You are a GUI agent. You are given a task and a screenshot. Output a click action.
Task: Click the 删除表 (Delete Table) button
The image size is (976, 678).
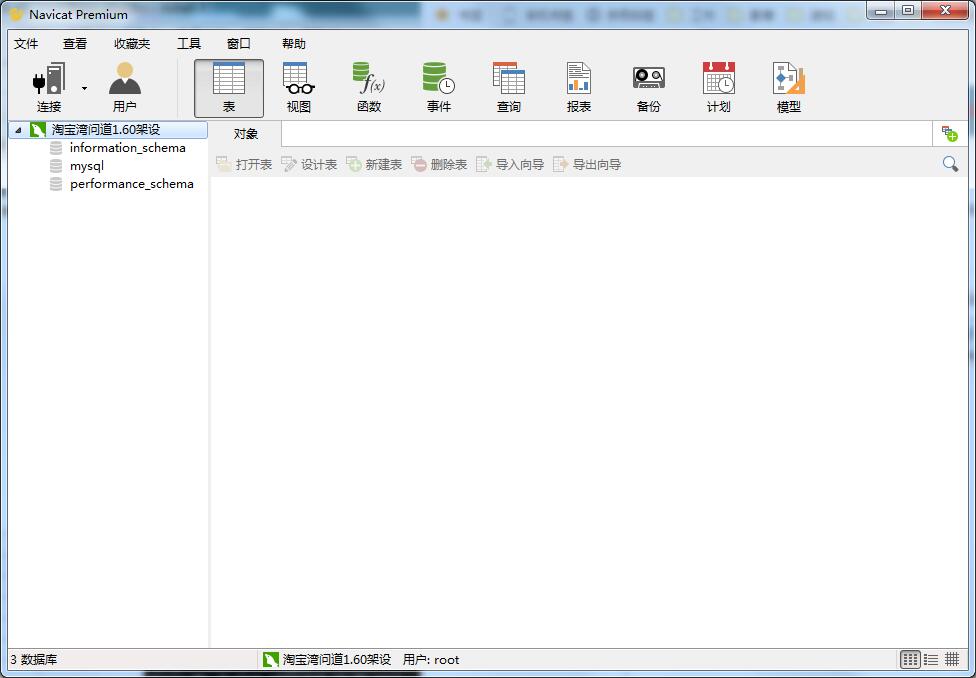tap(439, 164)
